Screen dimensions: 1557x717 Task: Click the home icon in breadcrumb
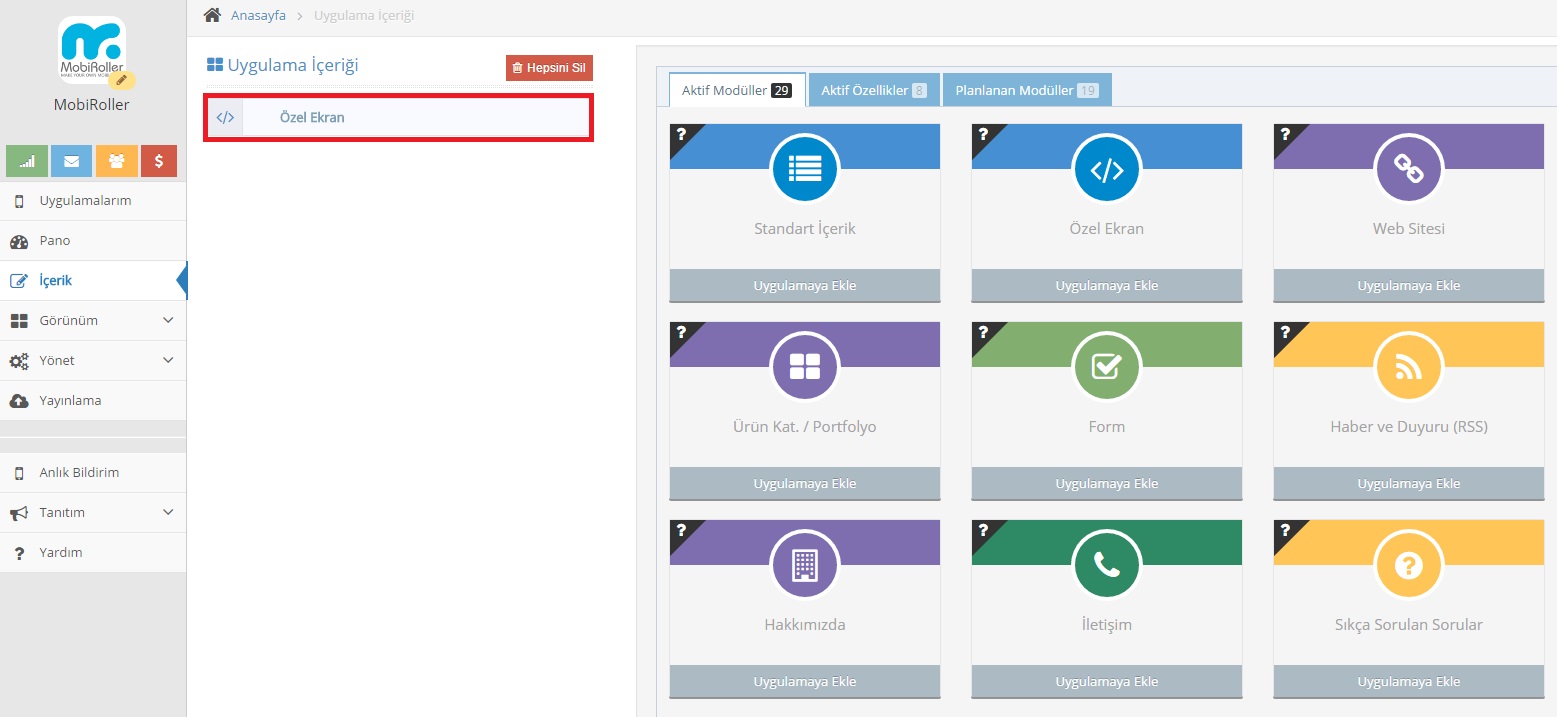(x=212, y=15)
